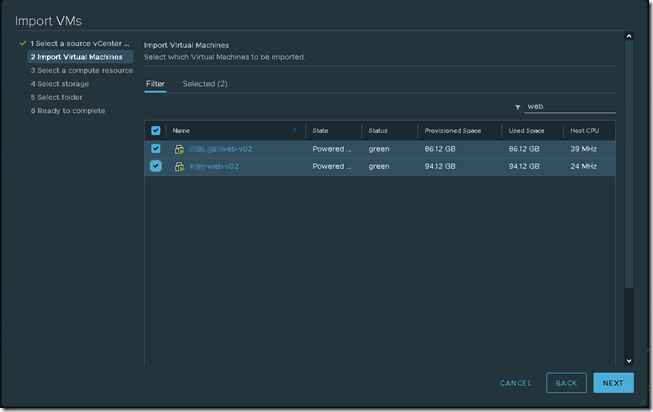653x412 pixels.
Task: Sort by Used Space column header
Action: click(x=526, y=131)
